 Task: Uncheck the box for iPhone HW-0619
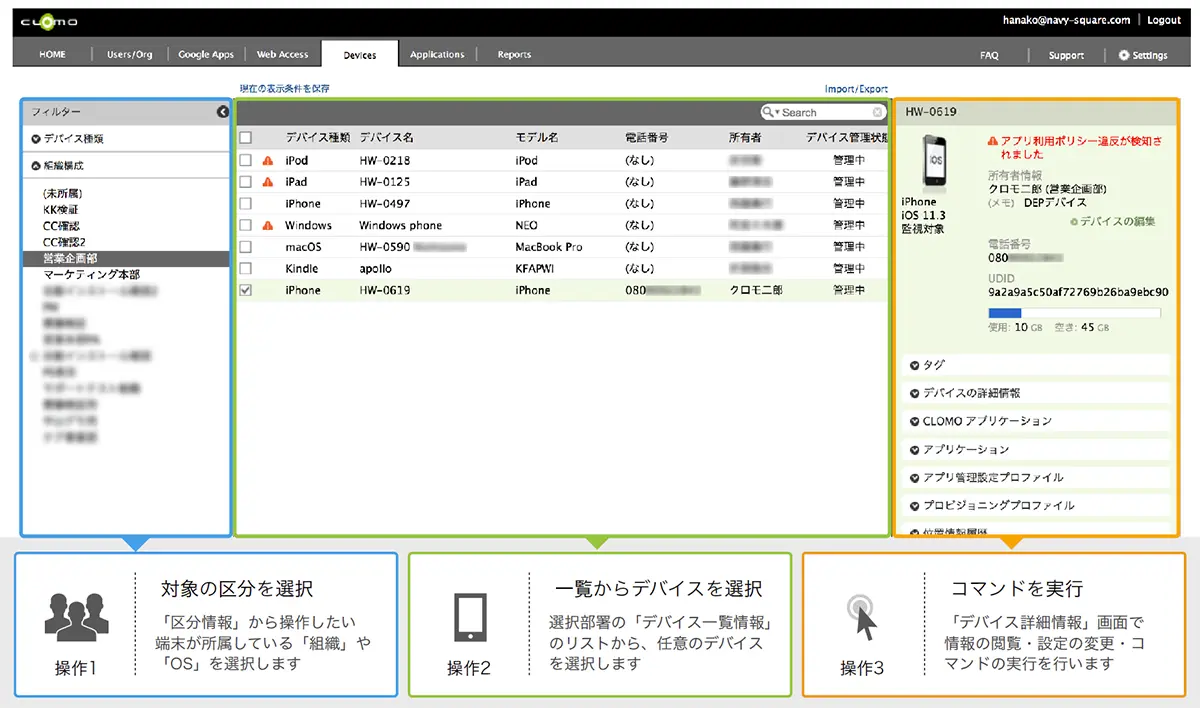(246, 291)
